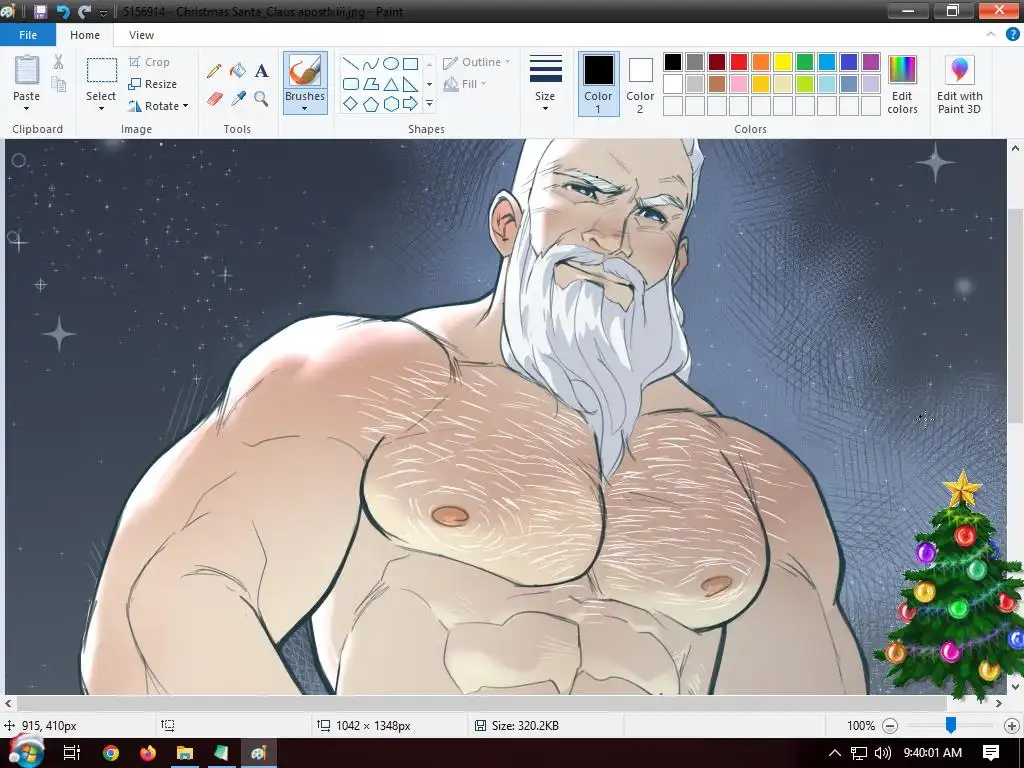Pick the green color swatch
Viewport: 1024px width, 768px height.
tap(805, 62)
